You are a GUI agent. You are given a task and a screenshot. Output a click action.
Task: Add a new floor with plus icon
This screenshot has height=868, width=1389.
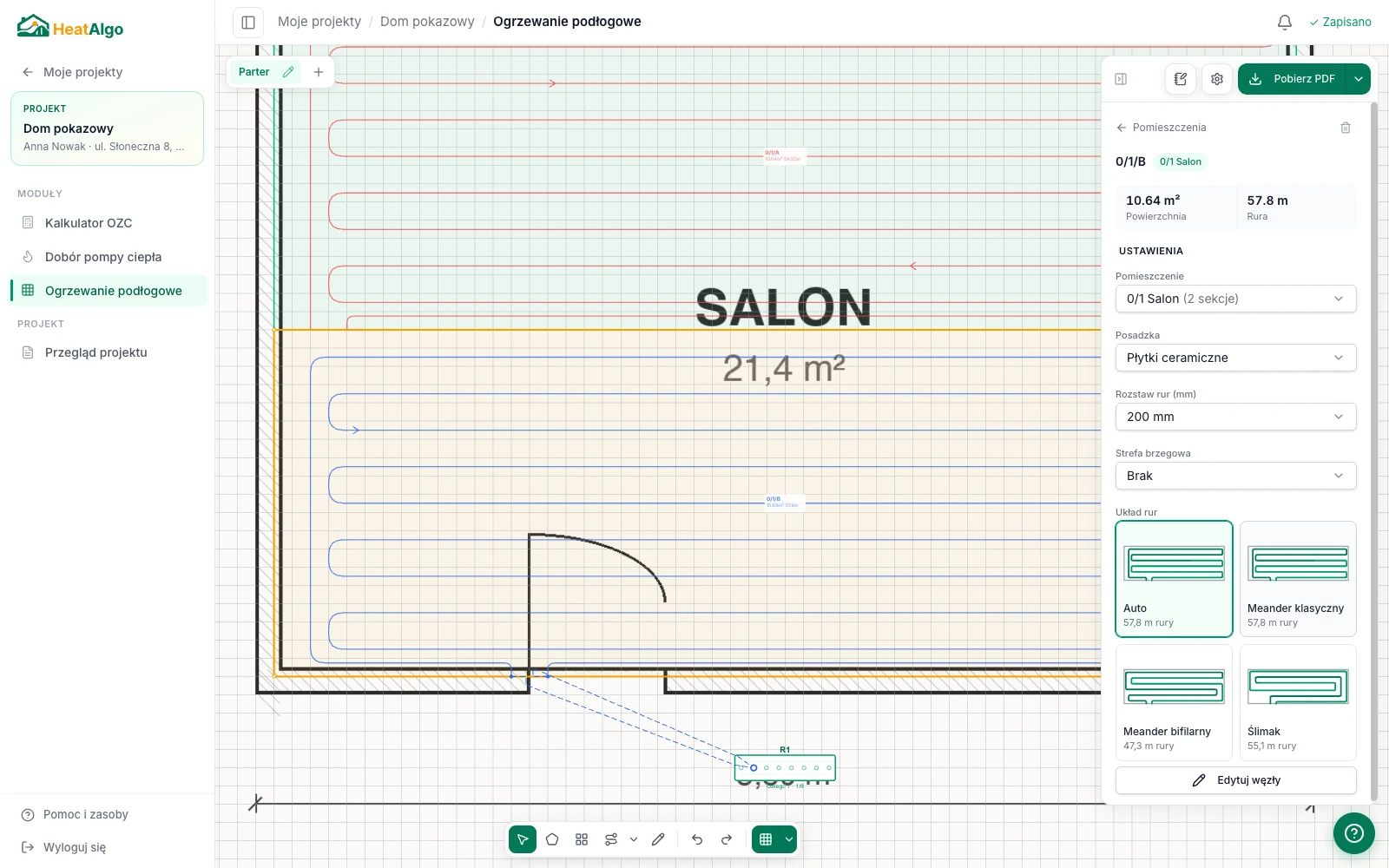pos(319,72)
